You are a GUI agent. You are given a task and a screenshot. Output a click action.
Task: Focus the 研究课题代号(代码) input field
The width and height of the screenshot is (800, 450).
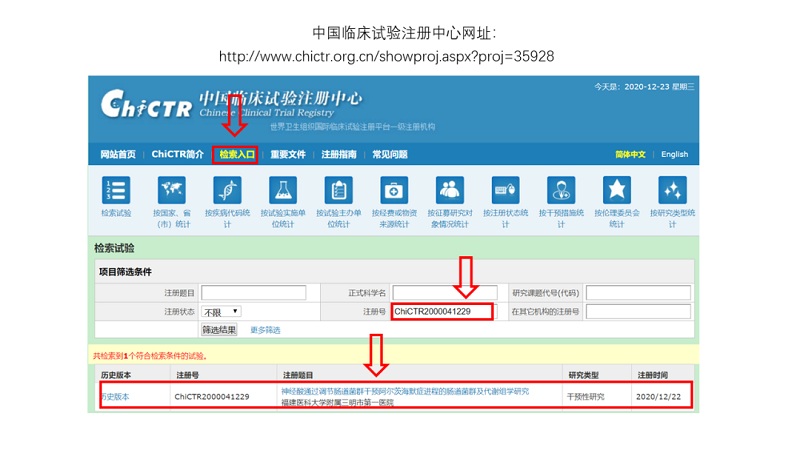[638, 293]
